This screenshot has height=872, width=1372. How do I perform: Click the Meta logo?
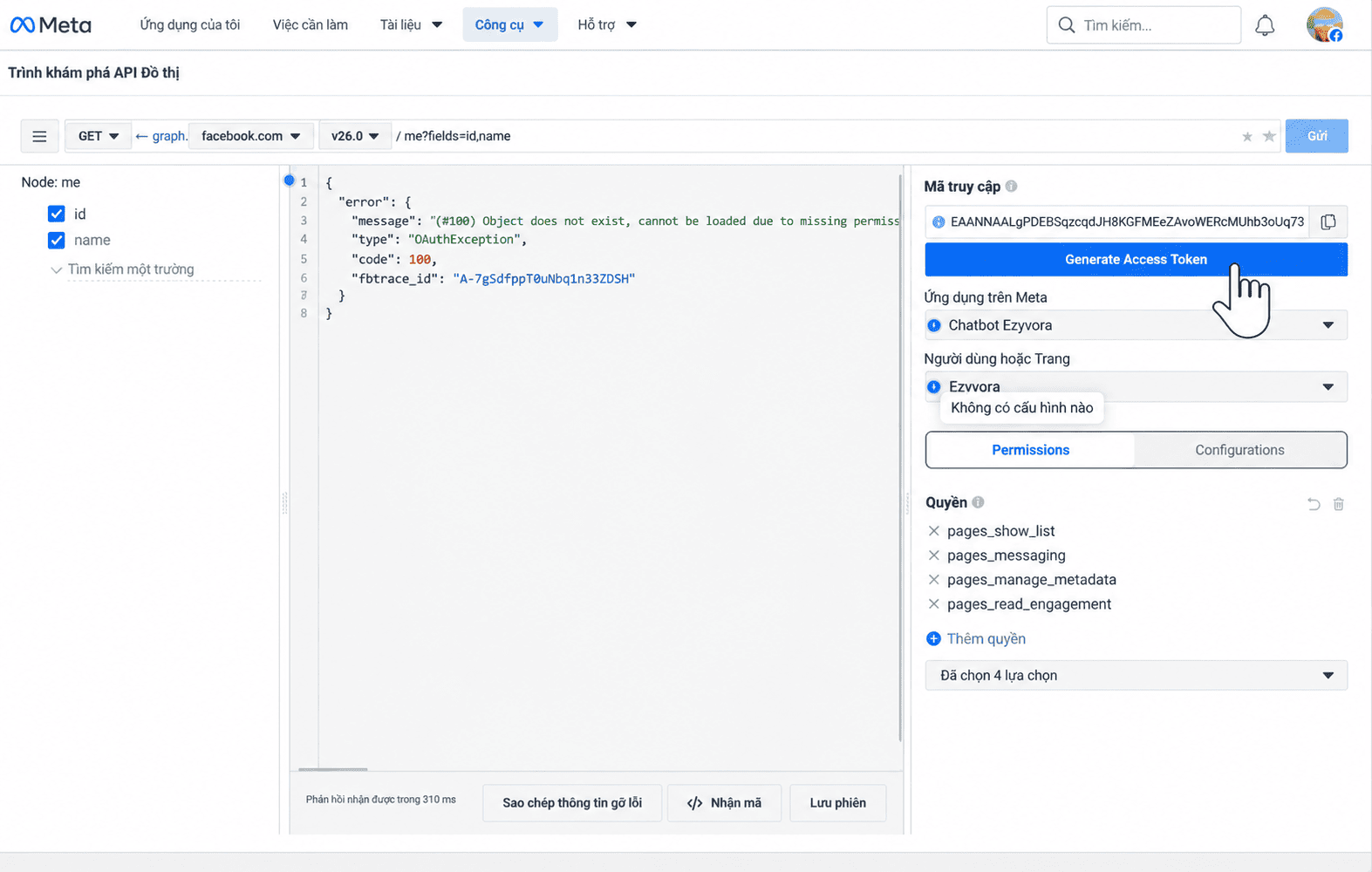click(x=51, y=25)
